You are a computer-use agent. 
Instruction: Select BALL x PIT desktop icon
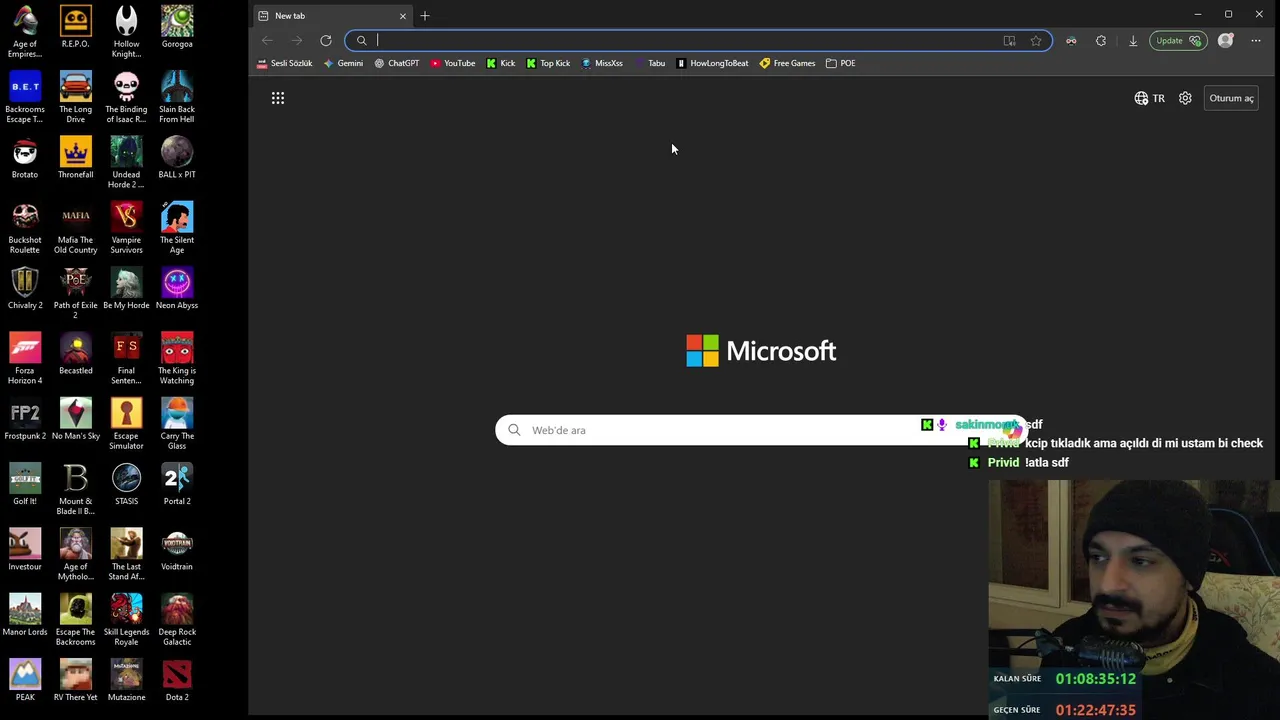click(177, 158)
